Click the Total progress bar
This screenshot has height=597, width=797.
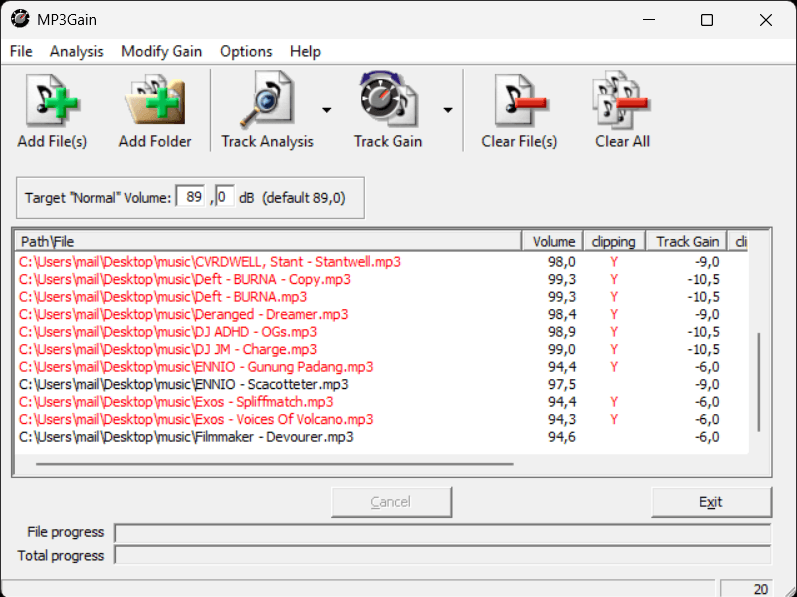tap(443, 555)
